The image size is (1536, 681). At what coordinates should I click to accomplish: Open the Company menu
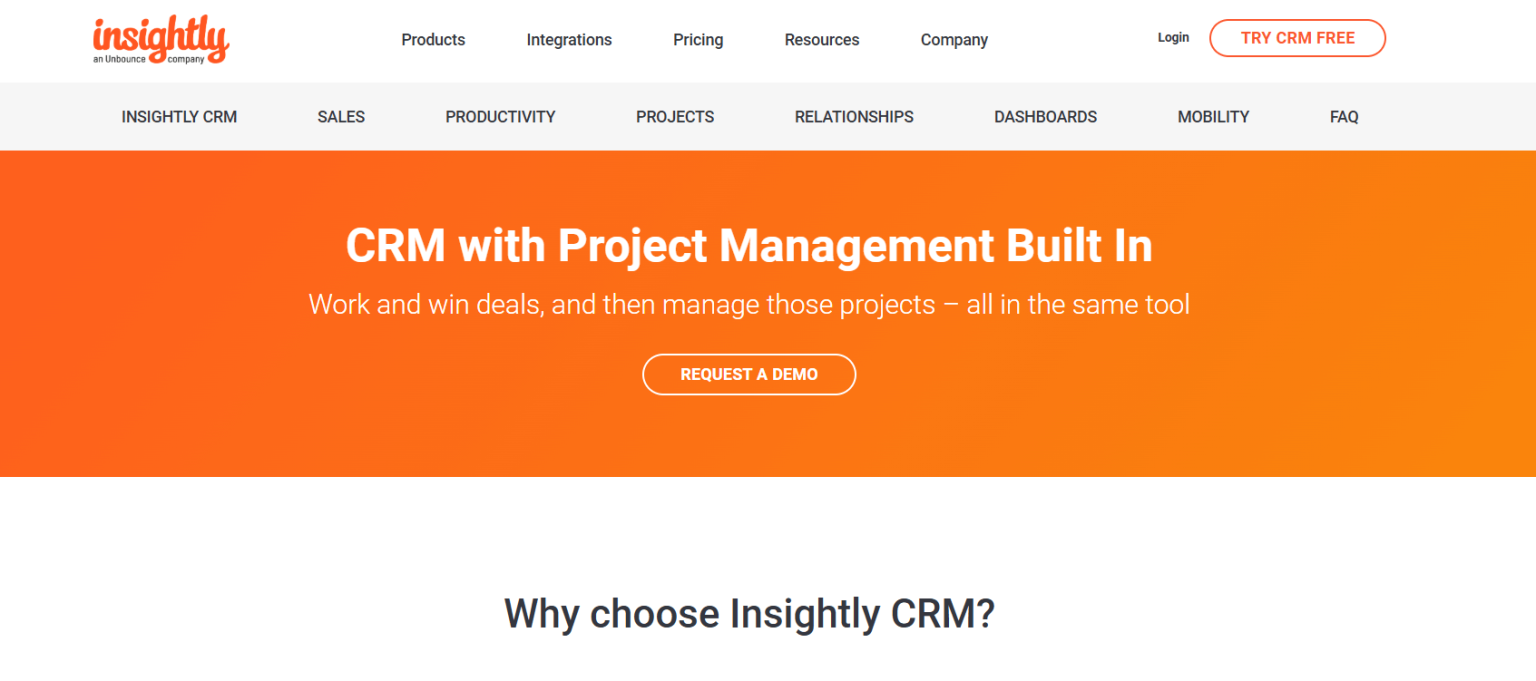[x=953, y=40]
